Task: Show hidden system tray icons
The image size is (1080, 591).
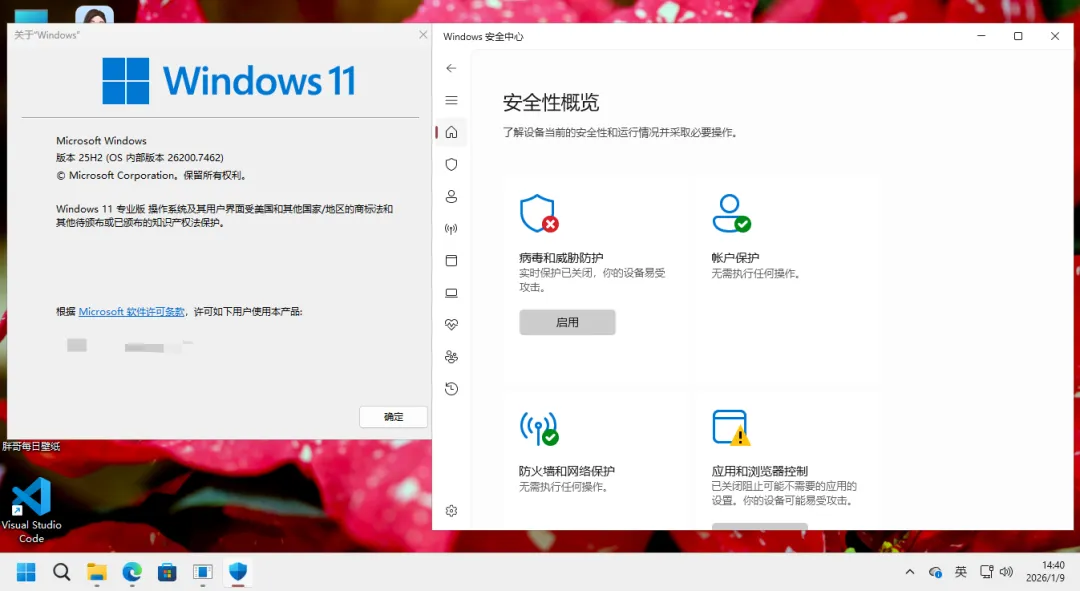Action: pyautogui.click(x=910, y=572)
